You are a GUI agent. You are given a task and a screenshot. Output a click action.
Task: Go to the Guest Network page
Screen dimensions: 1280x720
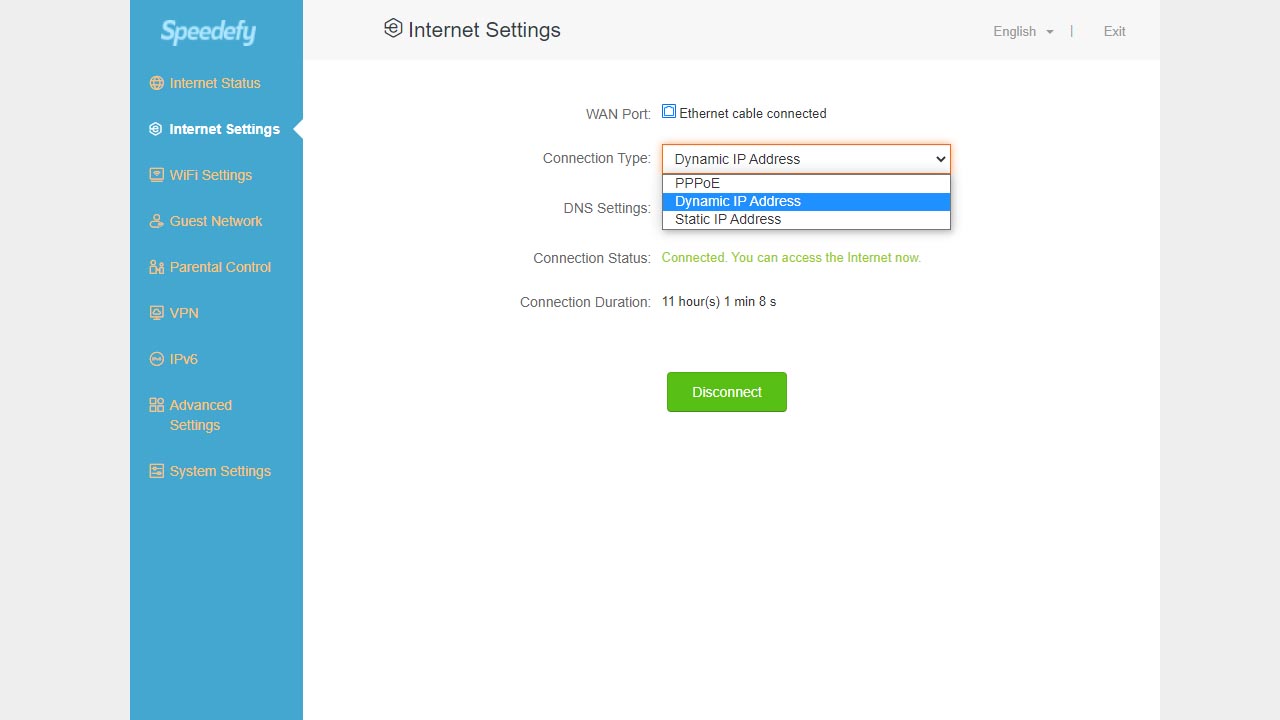tap(215, 221)
